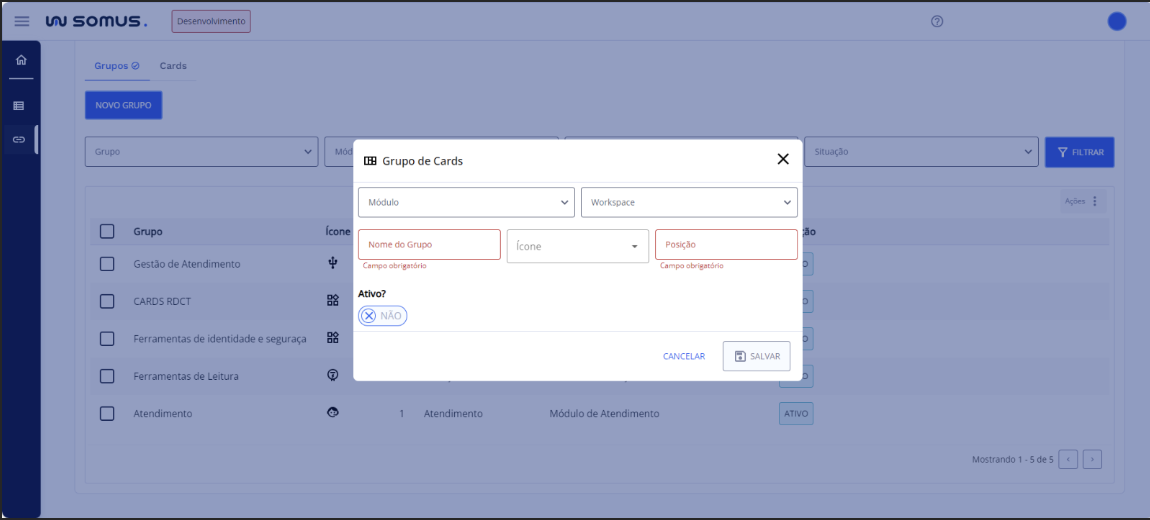Viewport: 1150px width, 520px height.
Task: Click the home icon in the sidebar
Action: tap(20, 60)
